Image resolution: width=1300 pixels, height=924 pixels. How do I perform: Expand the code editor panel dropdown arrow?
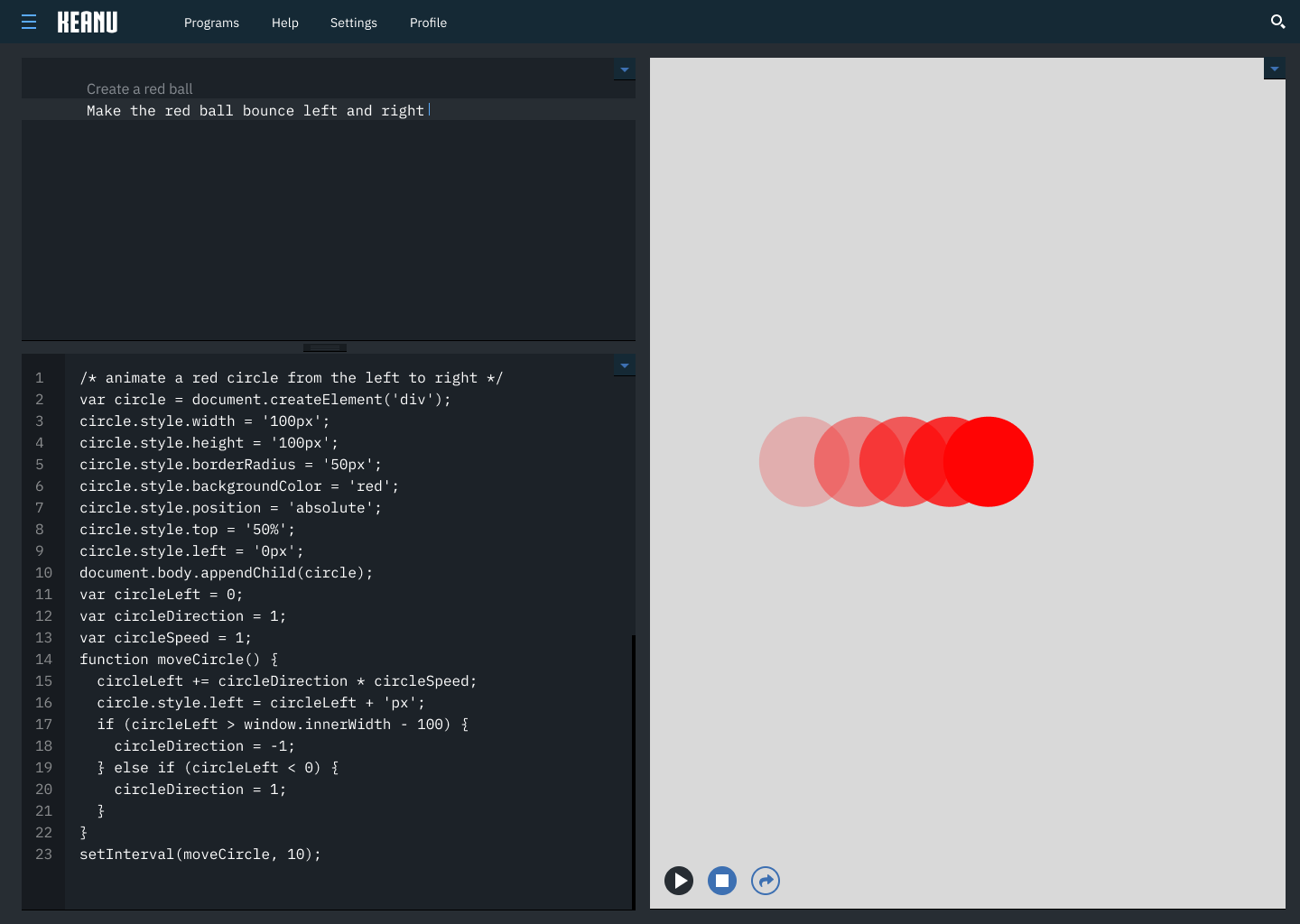625,365
